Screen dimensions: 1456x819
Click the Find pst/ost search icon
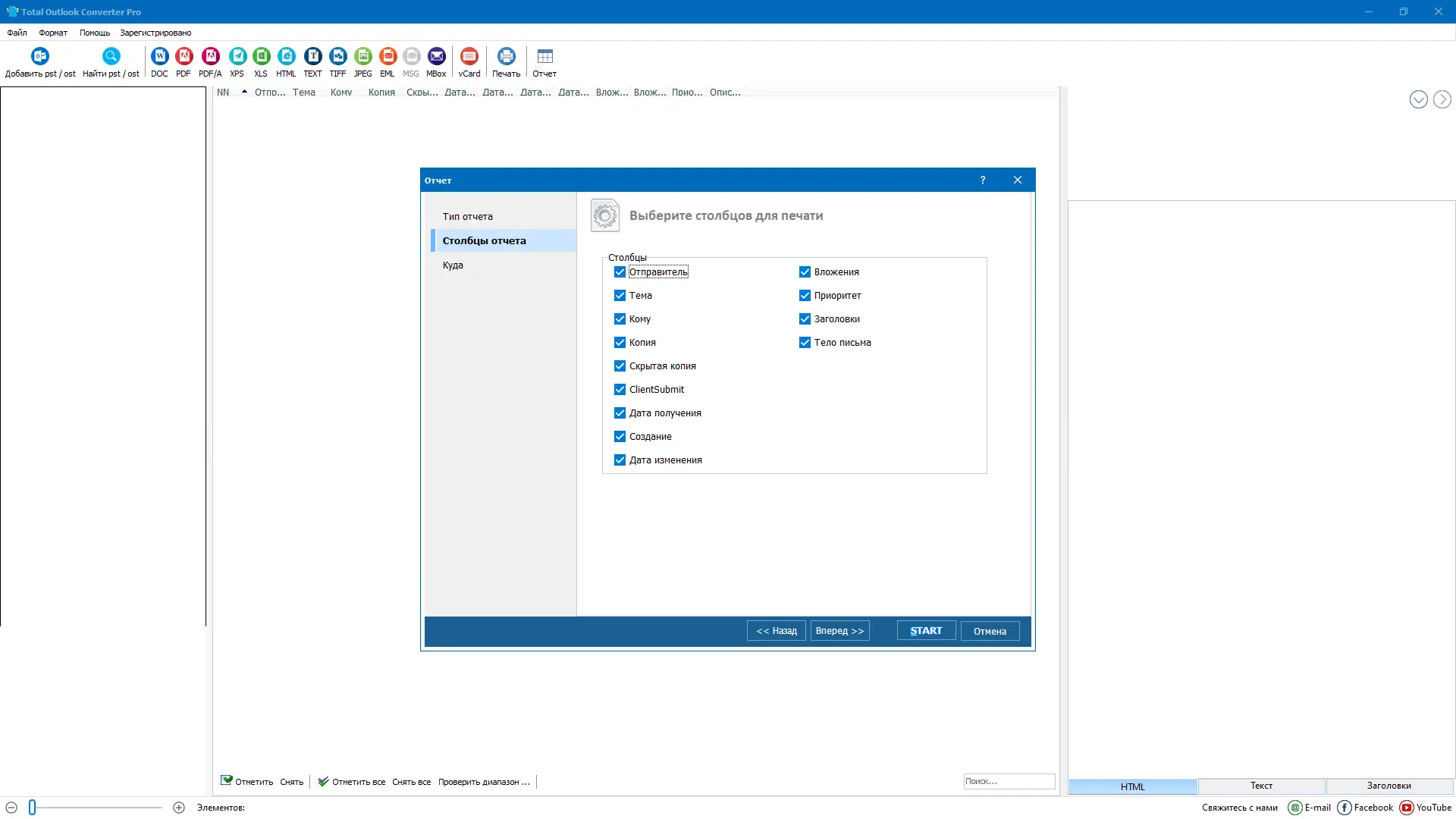111,56
